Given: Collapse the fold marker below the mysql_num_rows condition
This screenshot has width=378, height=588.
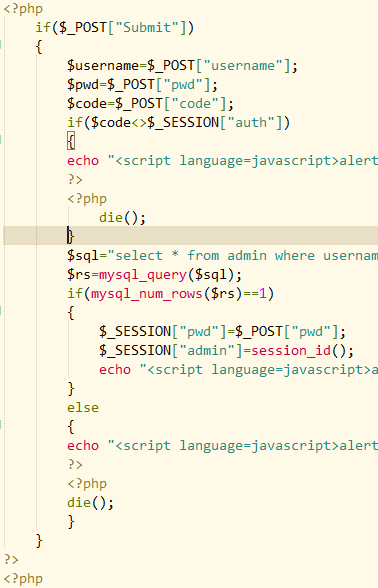Looking at the screenshot, I should click(x=1, y=310).
